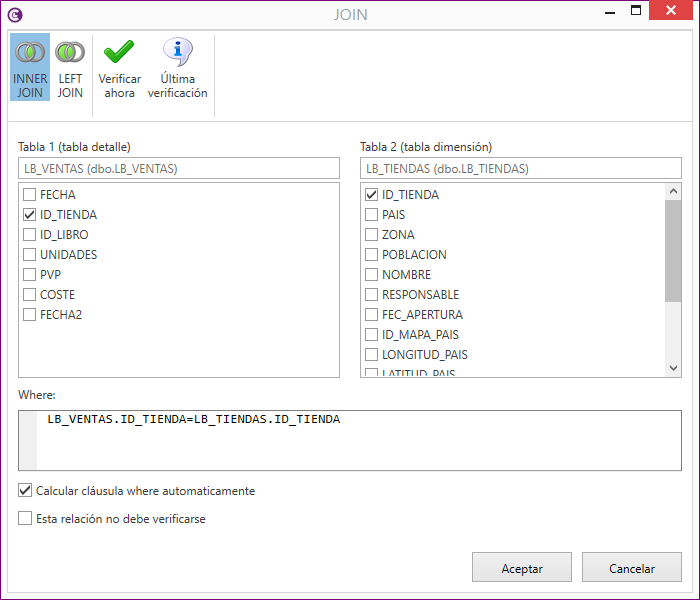Check the FECHA field in Tabla 1

tap(30, 195)
